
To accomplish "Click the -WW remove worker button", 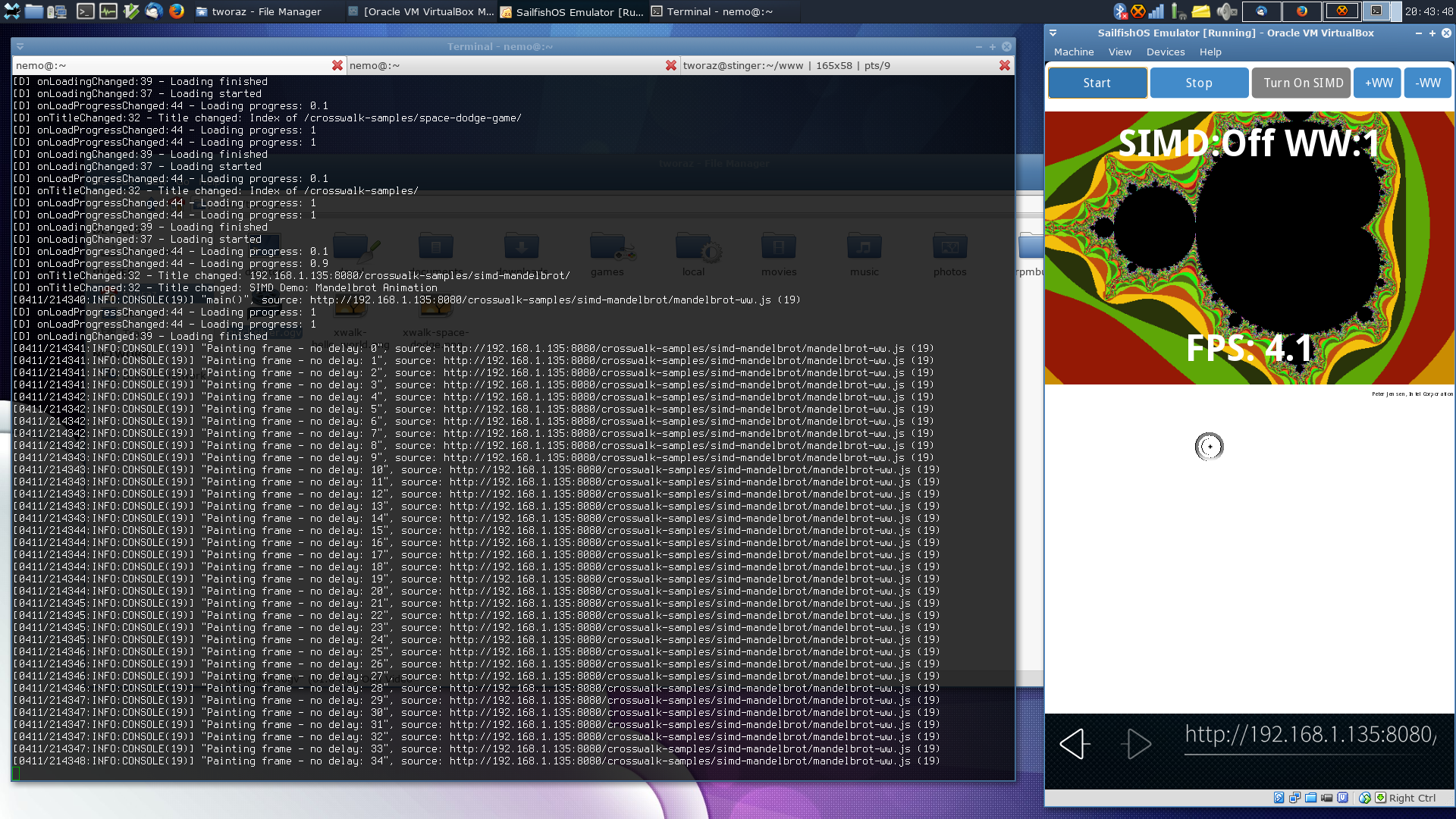I will (1428, 83).
